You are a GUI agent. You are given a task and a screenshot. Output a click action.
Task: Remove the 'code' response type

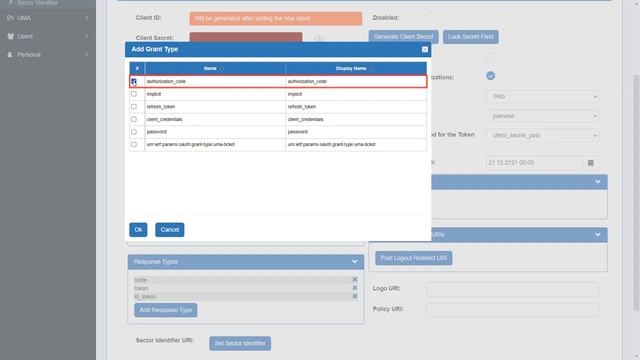355,280
